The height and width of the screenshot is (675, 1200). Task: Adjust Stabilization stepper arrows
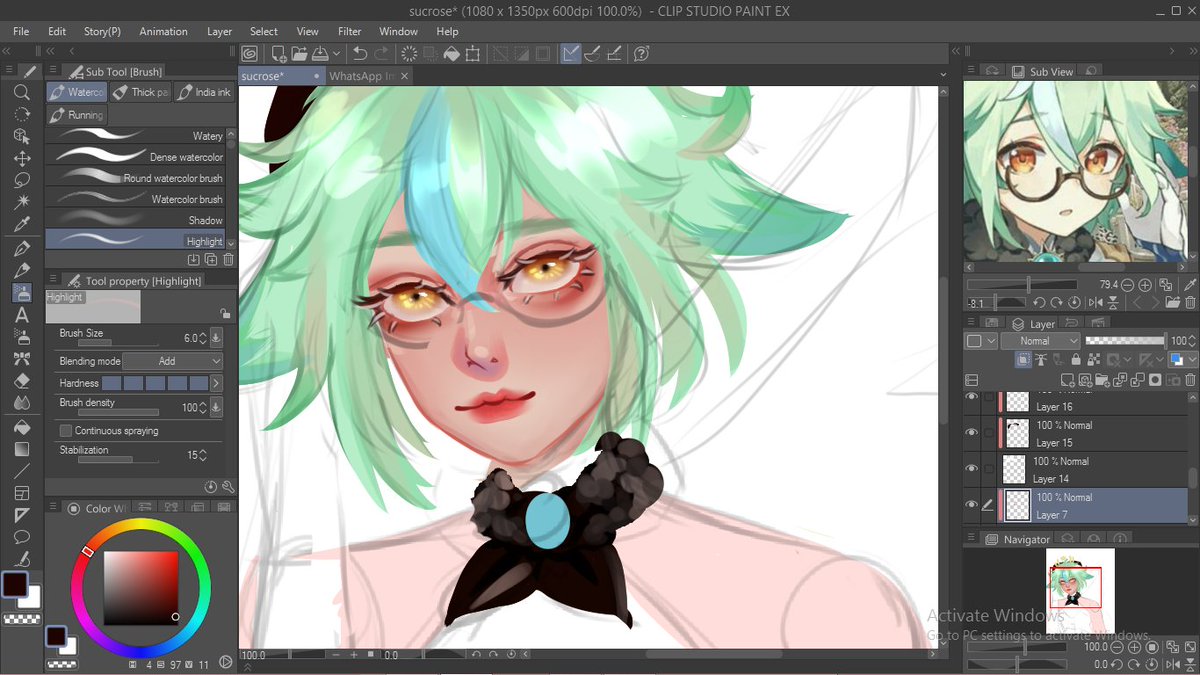(203, 455)
